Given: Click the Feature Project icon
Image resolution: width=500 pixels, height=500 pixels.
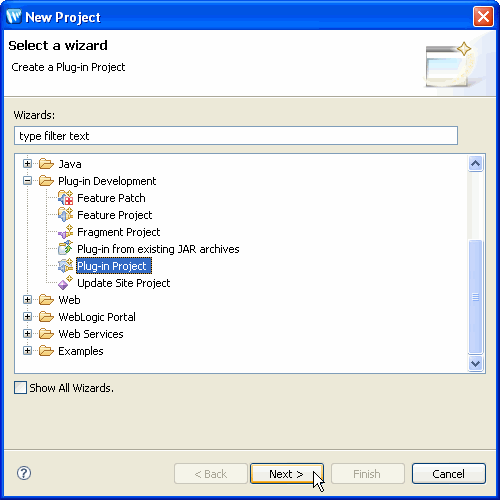Looking at the screenshot, I should pyautogui.click(x=65, y=215).
